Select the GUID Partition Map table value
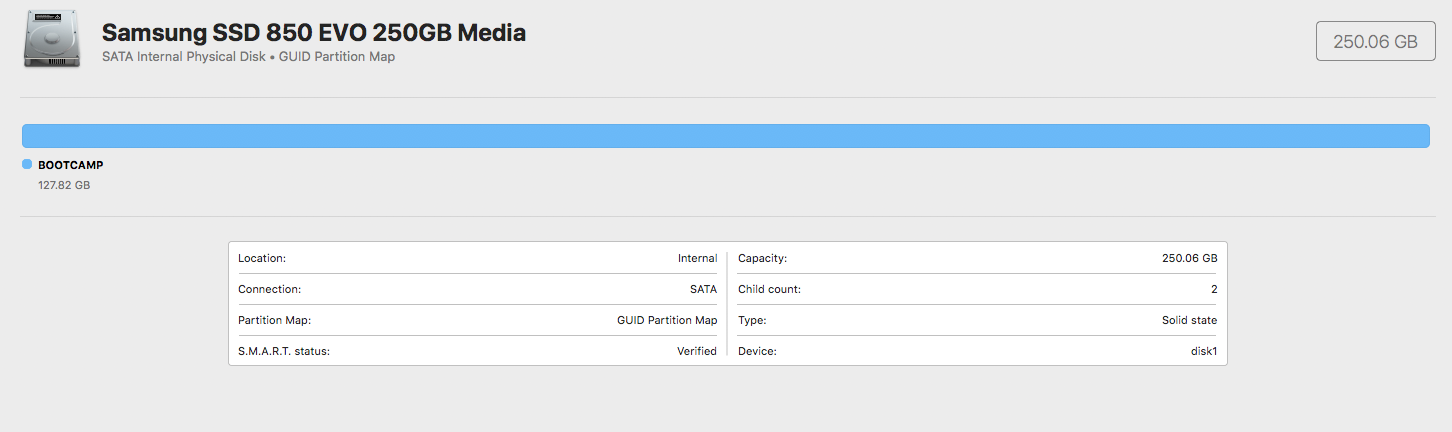 pos(666,320)
